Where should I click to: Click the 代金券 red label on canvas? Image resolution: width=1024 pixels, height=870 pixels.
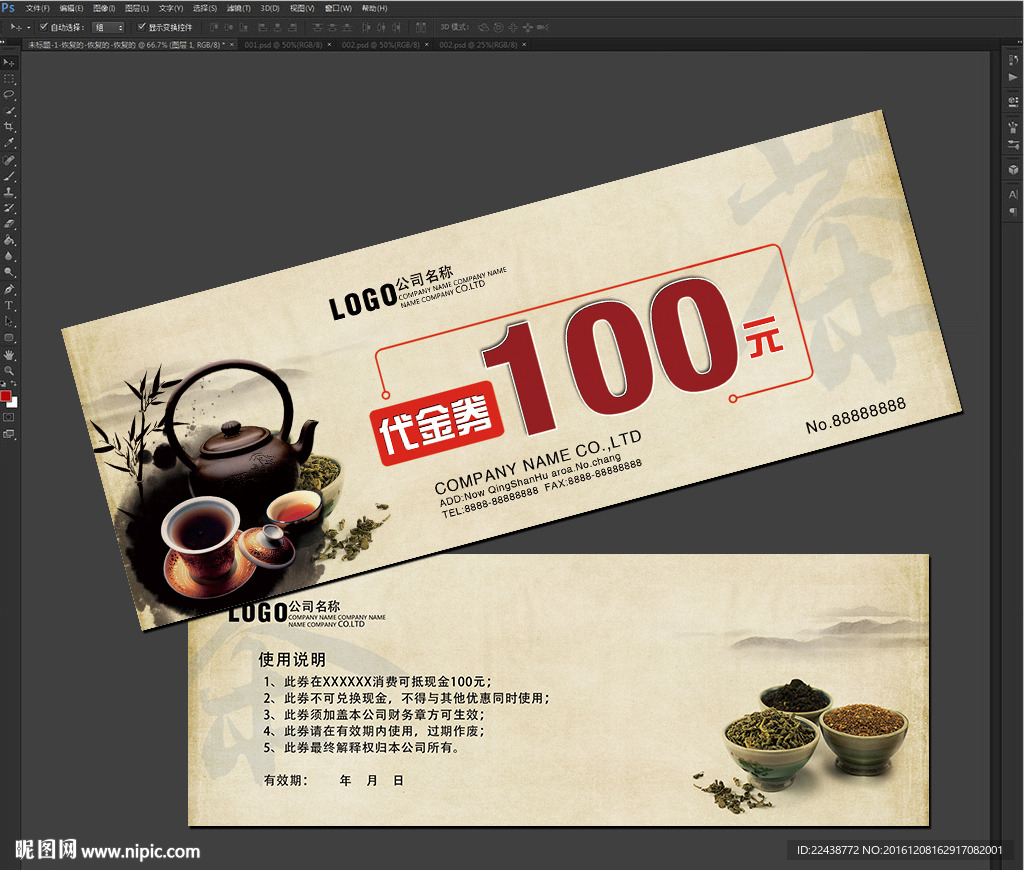point(436,423)
